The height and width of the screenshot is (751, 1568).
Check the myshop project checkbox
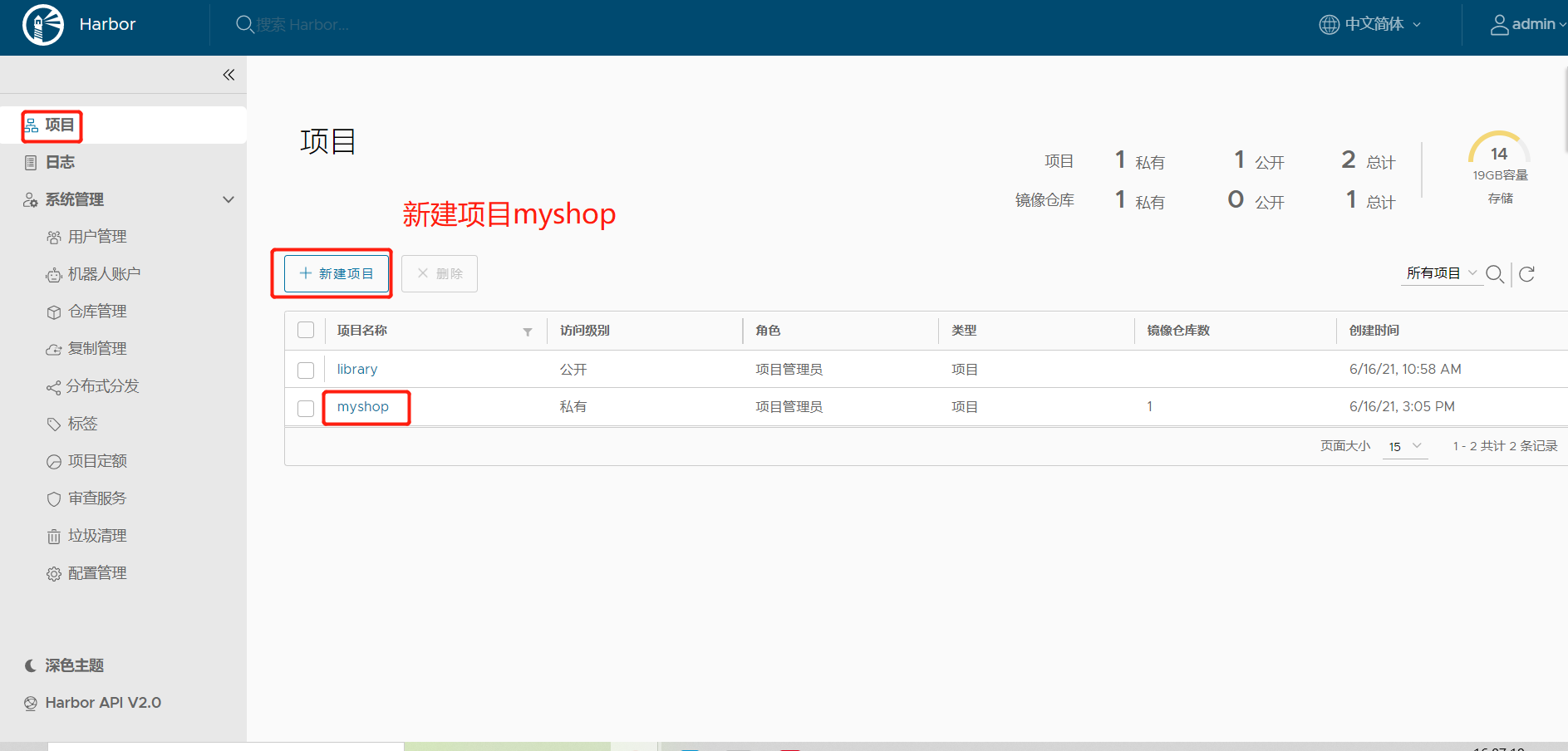pyautogui.click(x=306, y=408)
